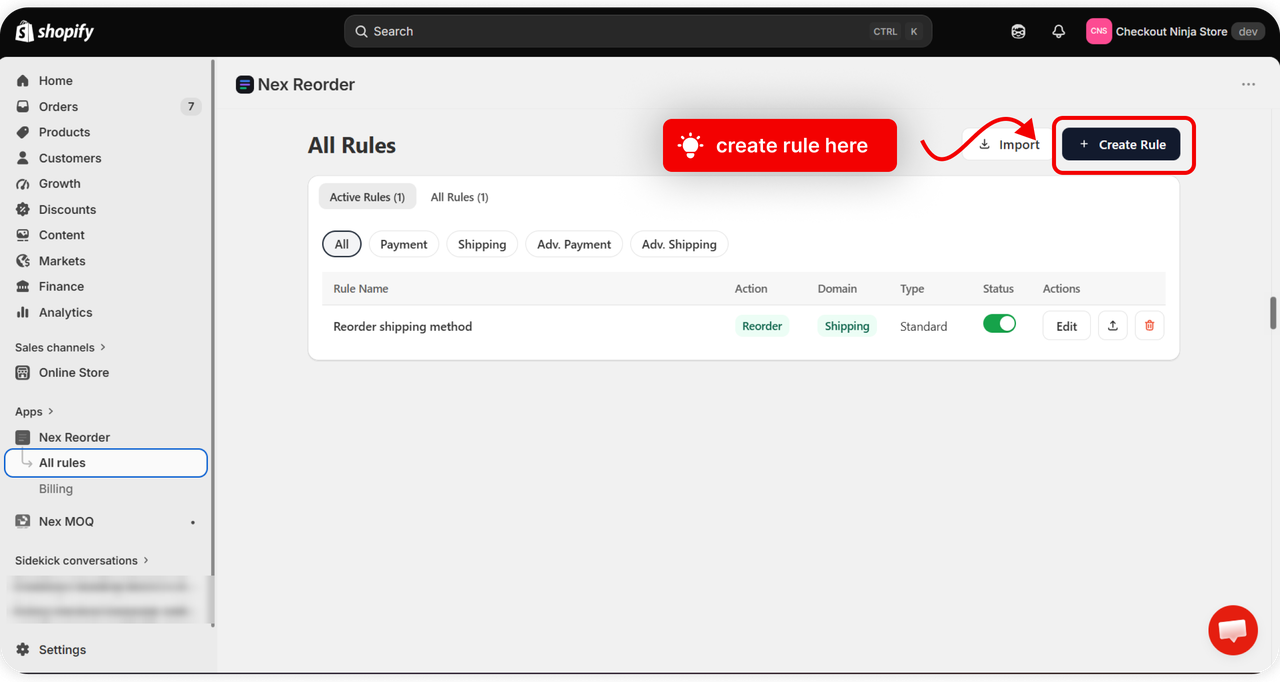The image size is (1280, 682).
Task: Edit the Reorder shipping method rule
Action: [1067, 326]
